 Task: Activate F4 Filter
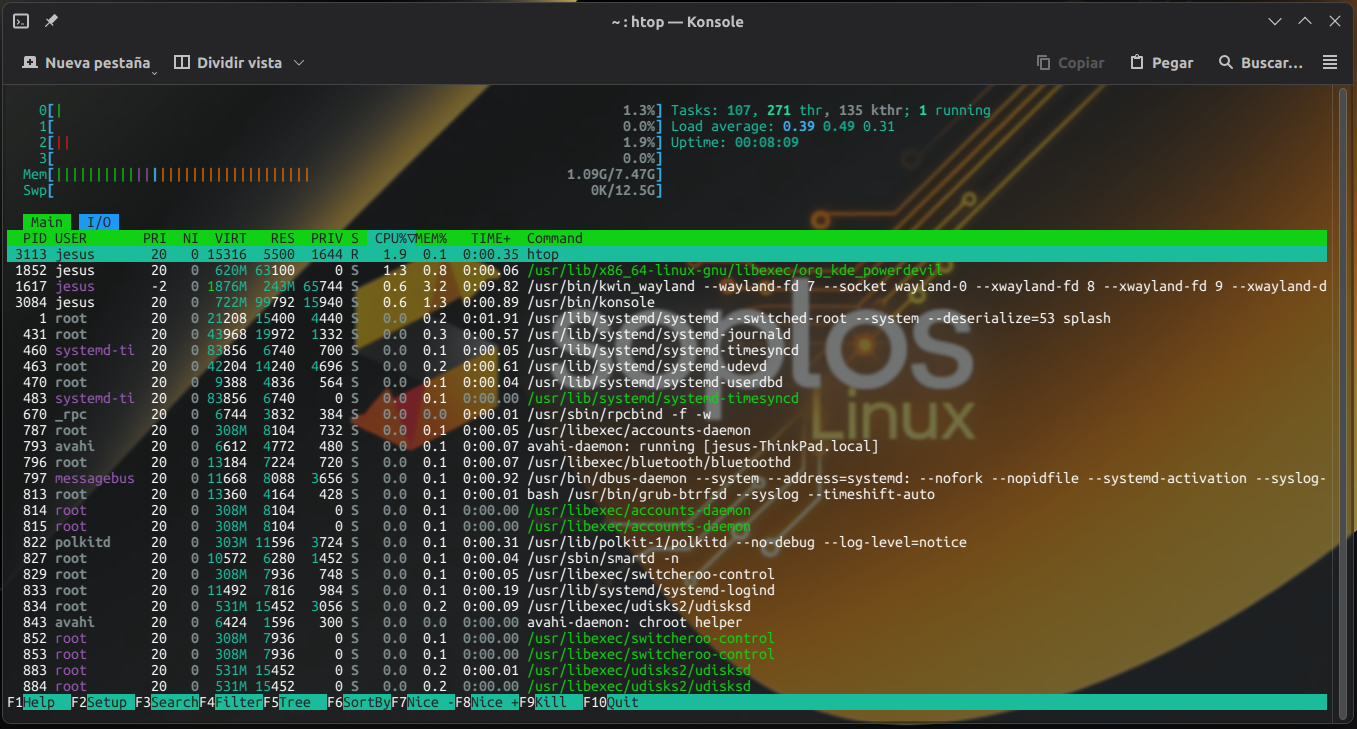pos(231,702)
